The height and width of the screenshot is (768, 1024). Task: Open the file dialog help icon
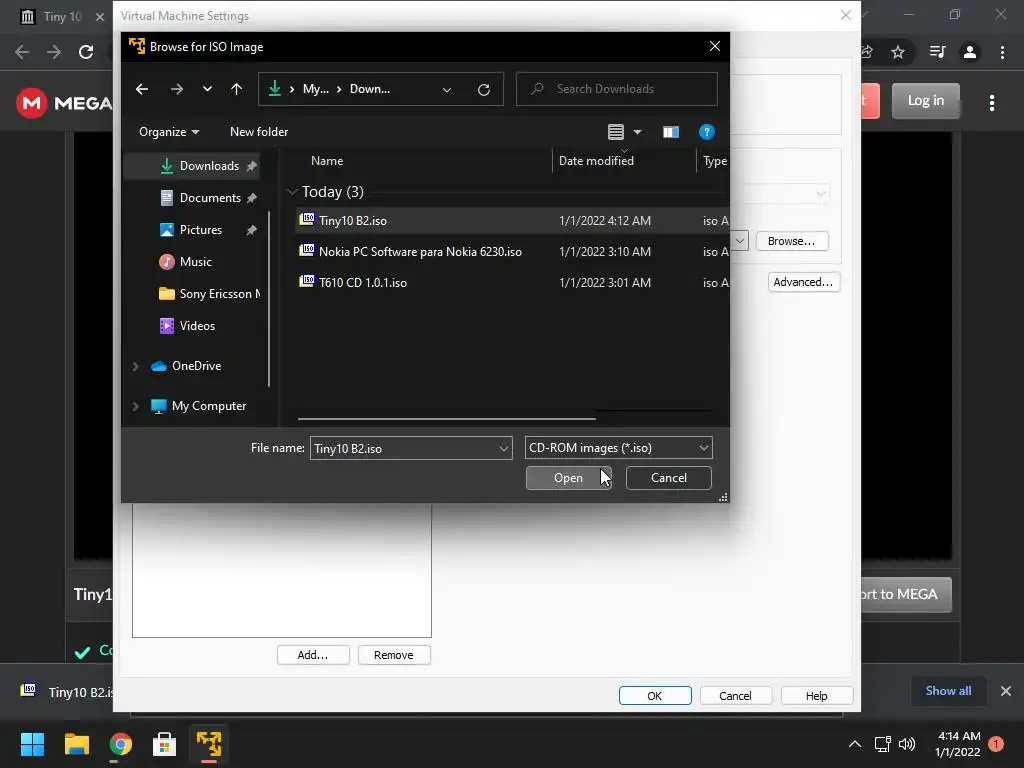point(707,132)
